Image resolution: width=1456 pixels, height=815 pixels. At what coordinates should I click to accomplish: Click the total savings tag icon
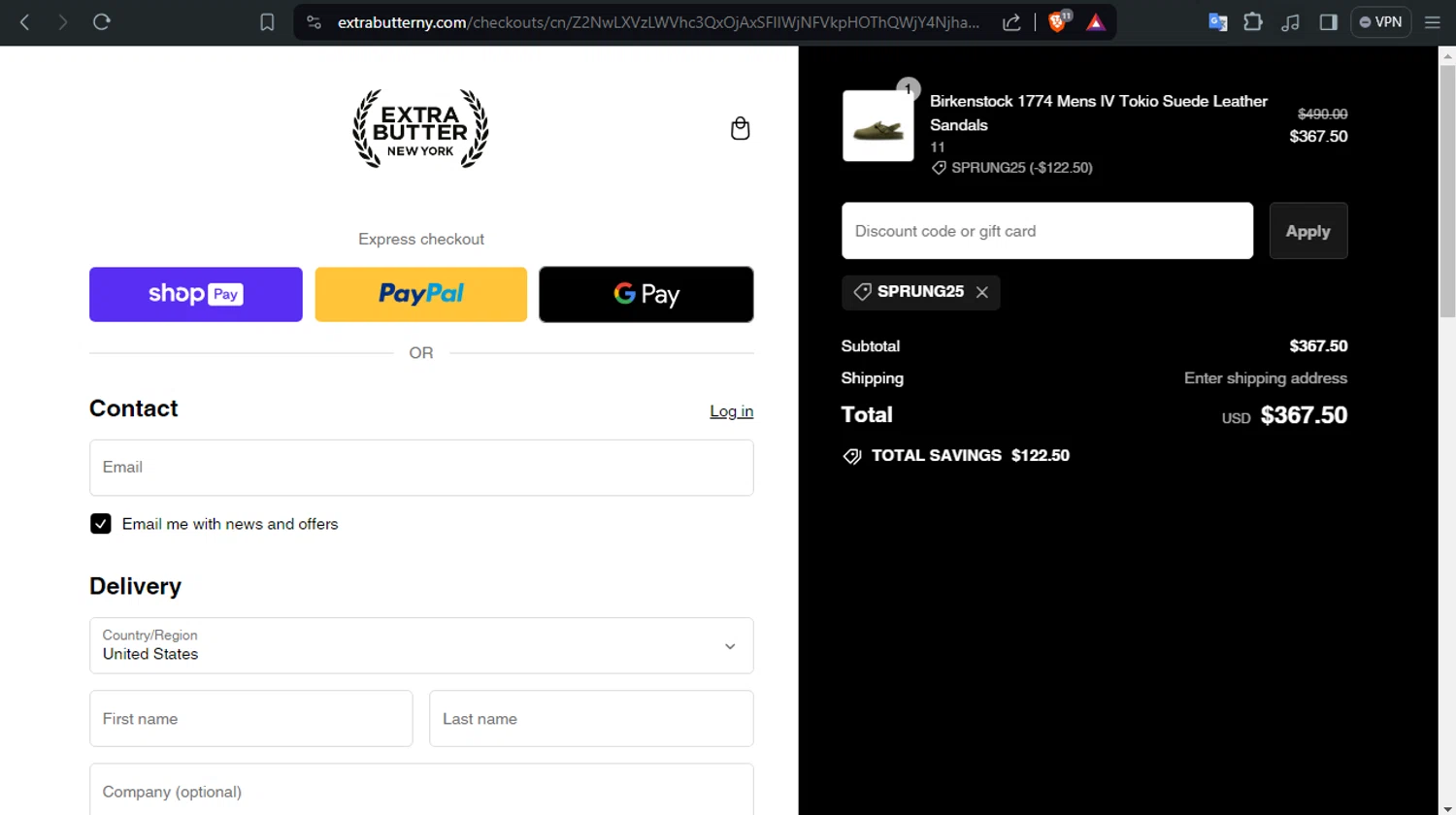[852, 456]
